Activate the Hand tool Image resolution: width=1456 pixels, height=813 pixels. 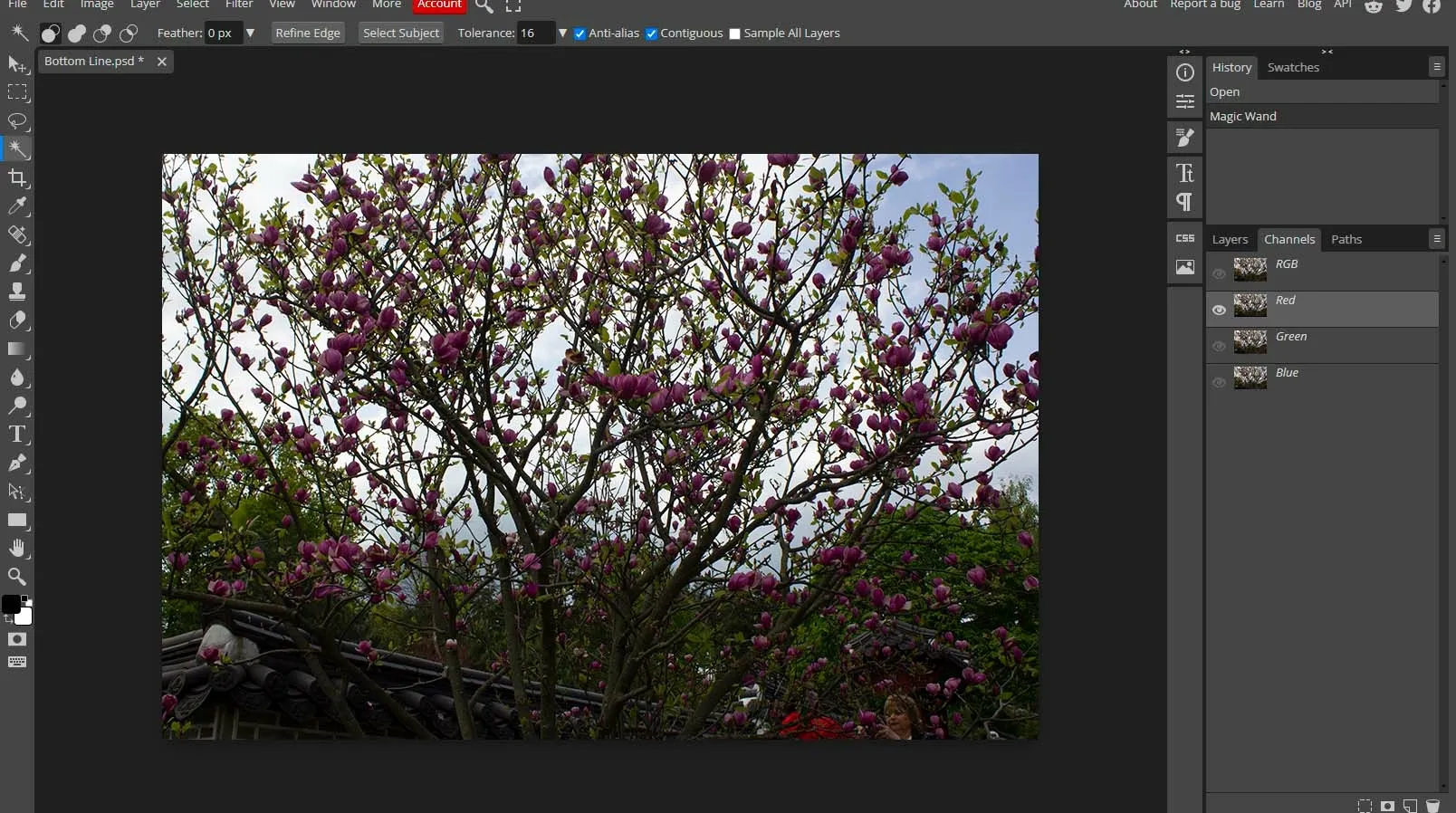[17, 549]
